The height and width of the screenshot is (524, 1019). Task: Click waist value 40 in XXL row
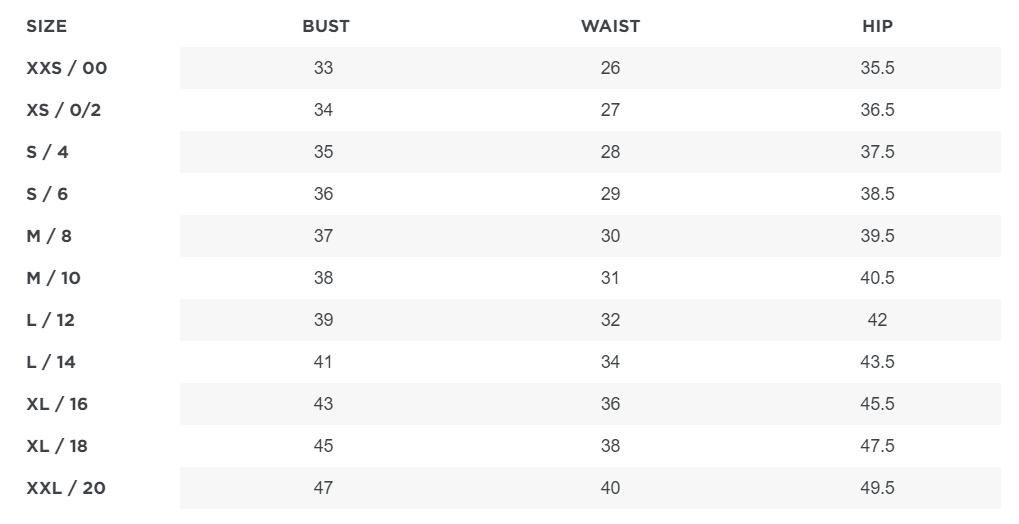[610, 488]
